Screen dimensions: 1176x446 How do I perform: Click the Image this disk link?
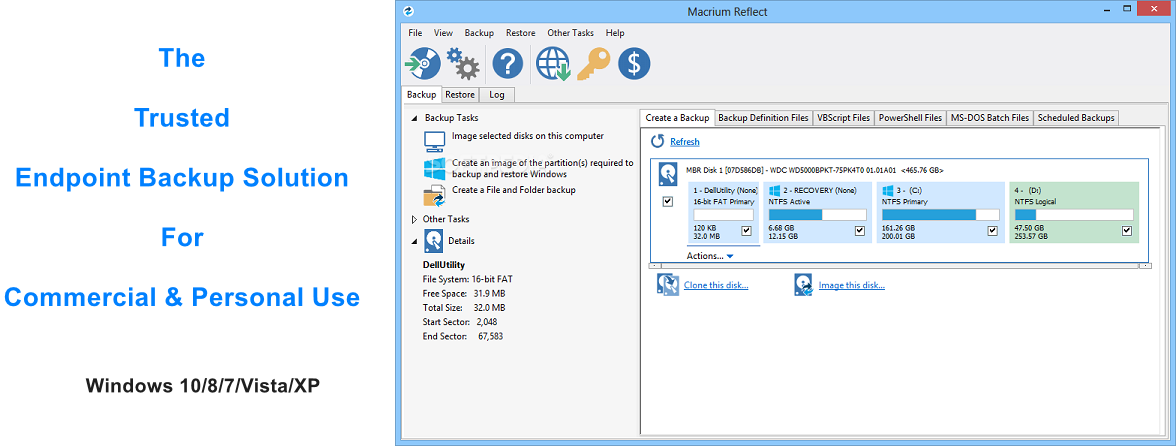tap(853, 286)
